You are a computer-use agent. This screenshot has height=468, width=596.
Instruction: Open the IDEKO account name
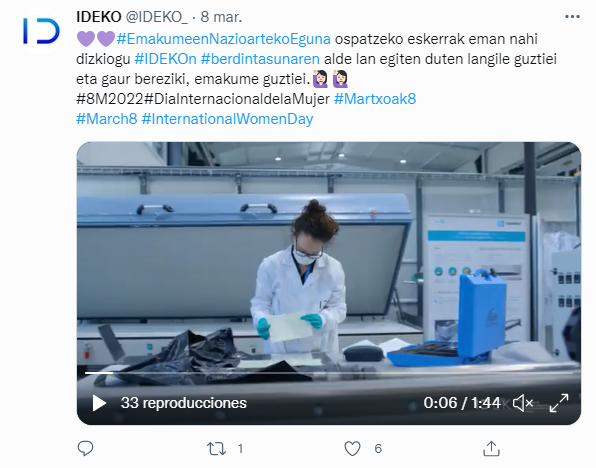(x=99, y=17)
